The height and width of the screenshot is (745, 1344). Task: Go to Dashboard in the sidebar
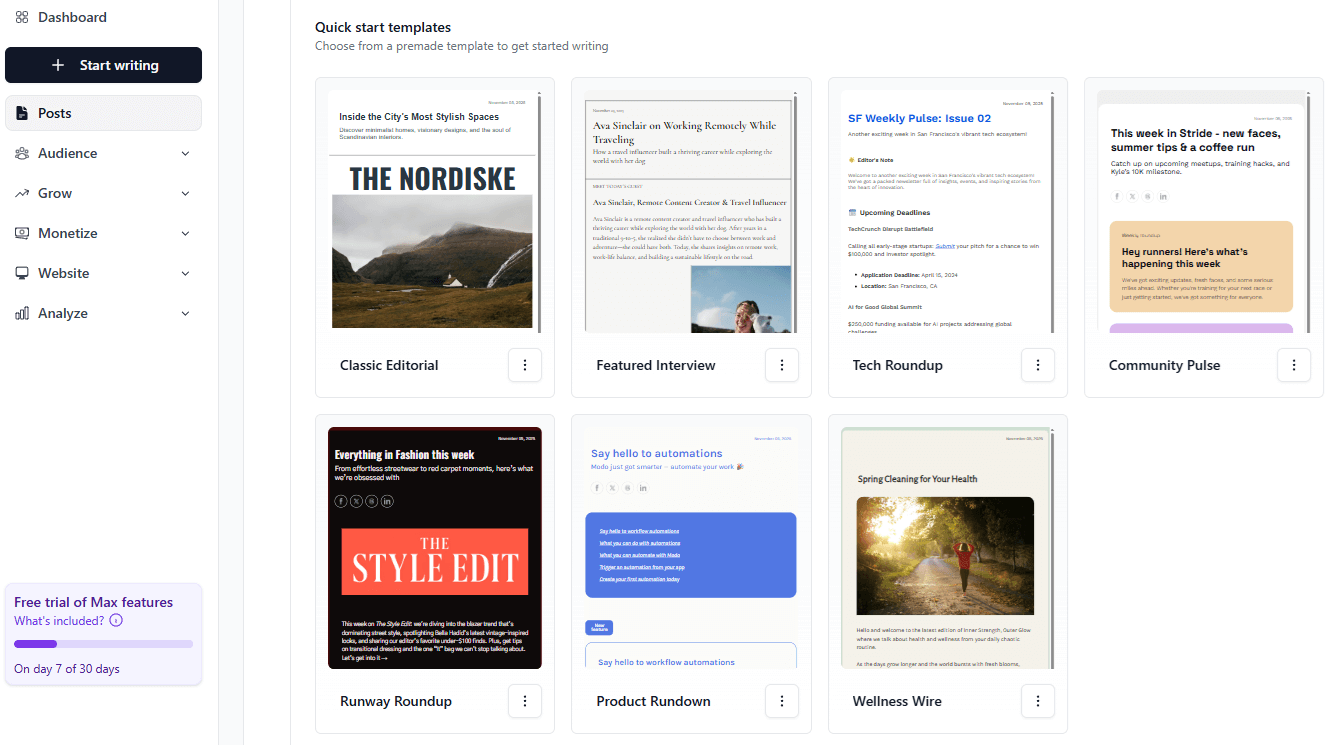(72, 17)
